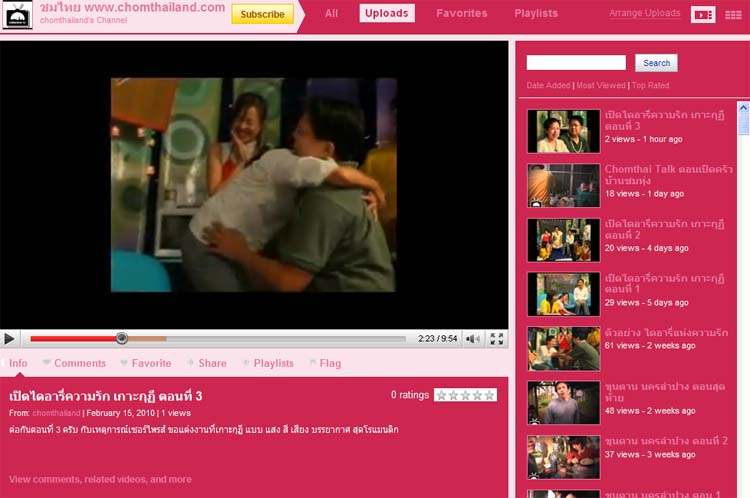Screen dimensions: 750x498
Task: Open the Playlists tab below player
Action: (x=268, y=363)
